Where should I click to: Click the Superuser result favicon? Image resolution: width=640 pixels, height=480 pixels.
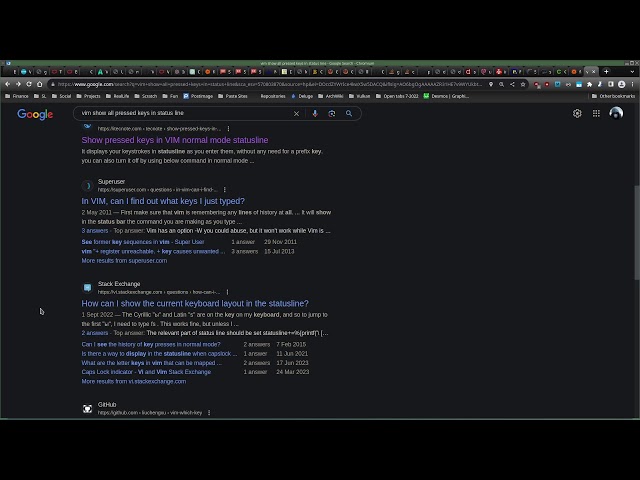click(x=87, y=186)
